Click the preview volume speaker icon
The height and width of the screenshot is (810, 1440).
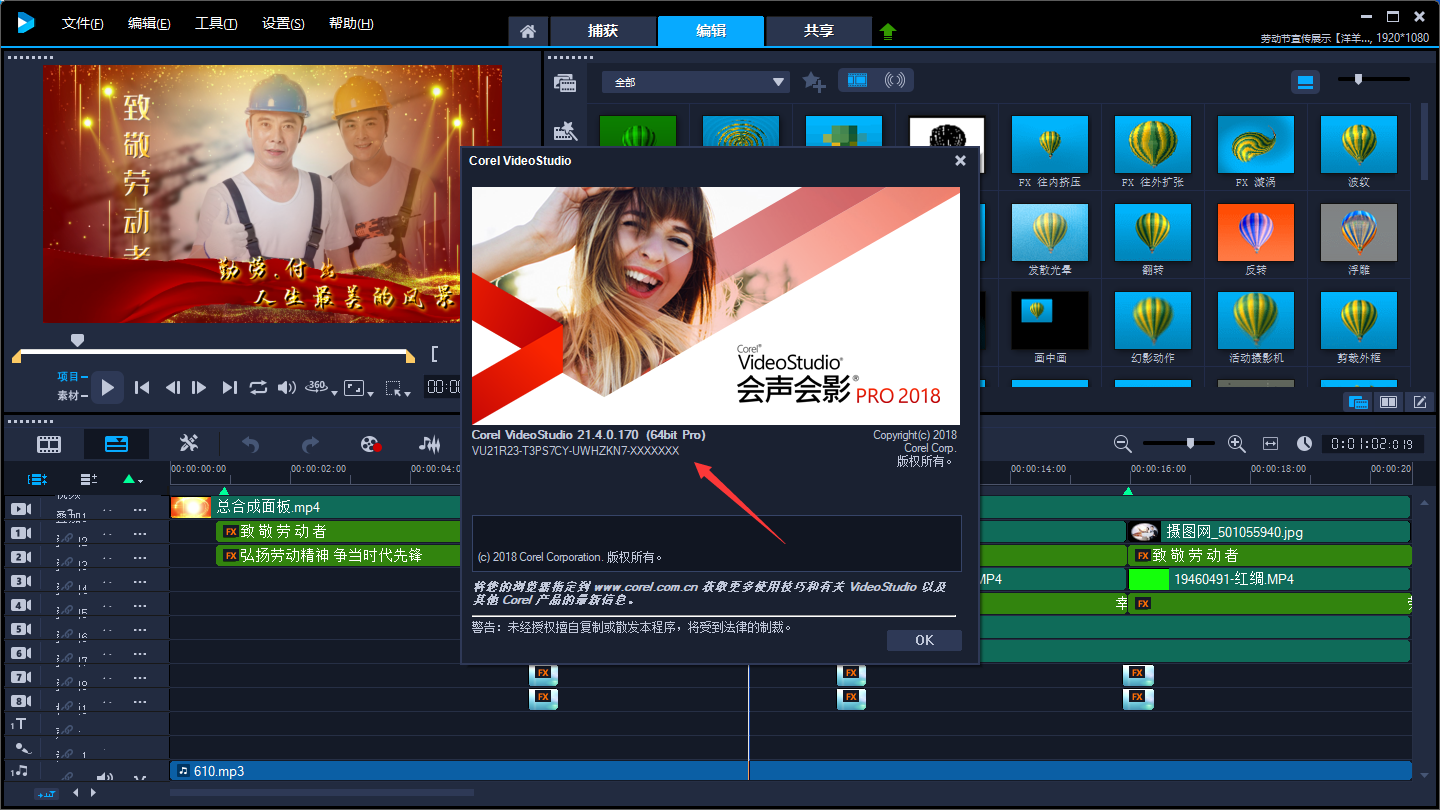287,387
